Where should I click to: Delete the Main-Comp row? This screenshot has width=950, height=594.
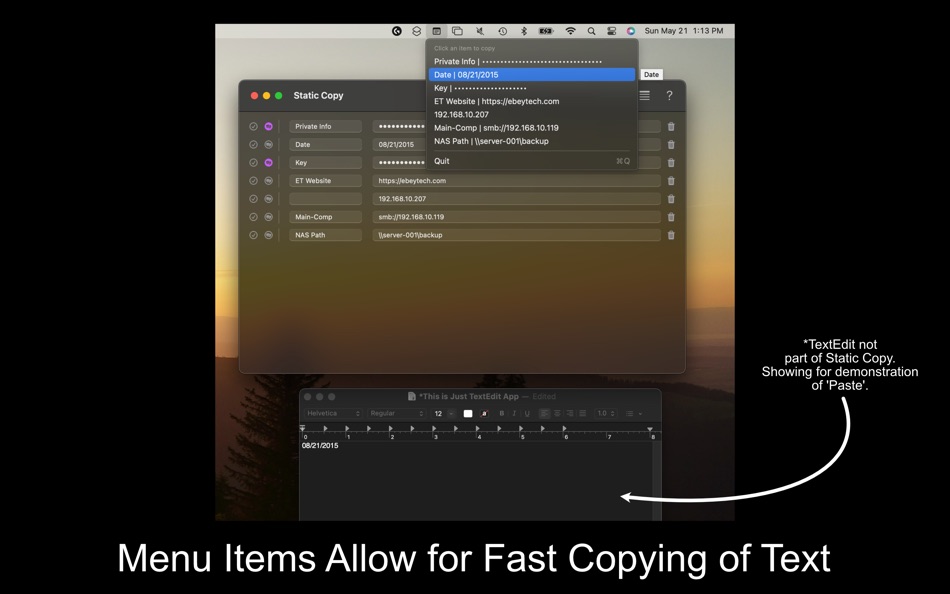671,217
